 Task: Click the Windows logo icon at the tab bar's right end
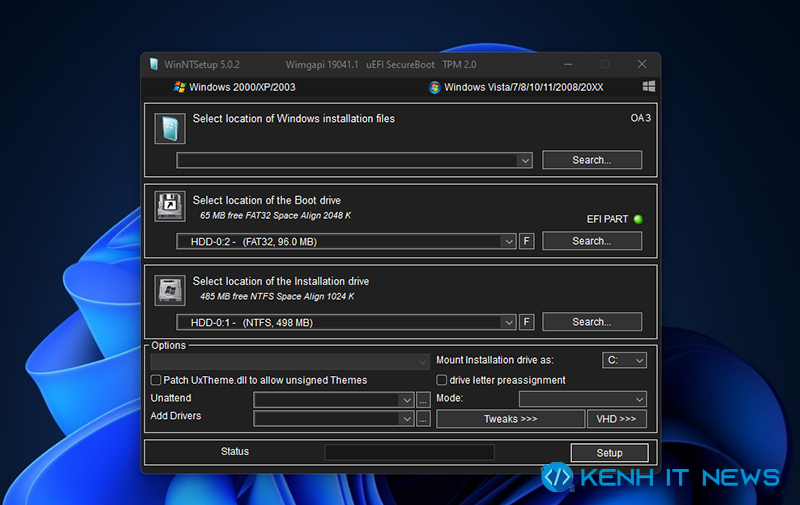648,86
